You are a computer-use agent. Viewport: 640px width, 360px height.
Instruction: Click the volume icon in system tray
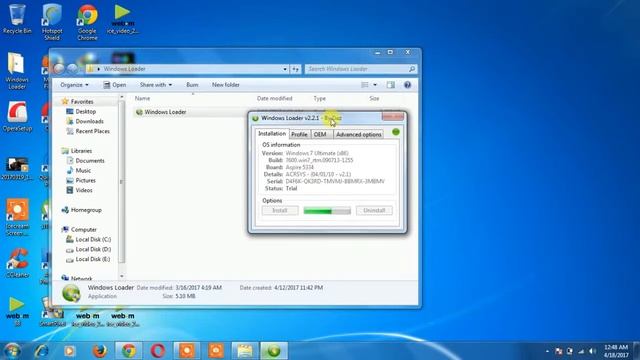coord(593,351)
